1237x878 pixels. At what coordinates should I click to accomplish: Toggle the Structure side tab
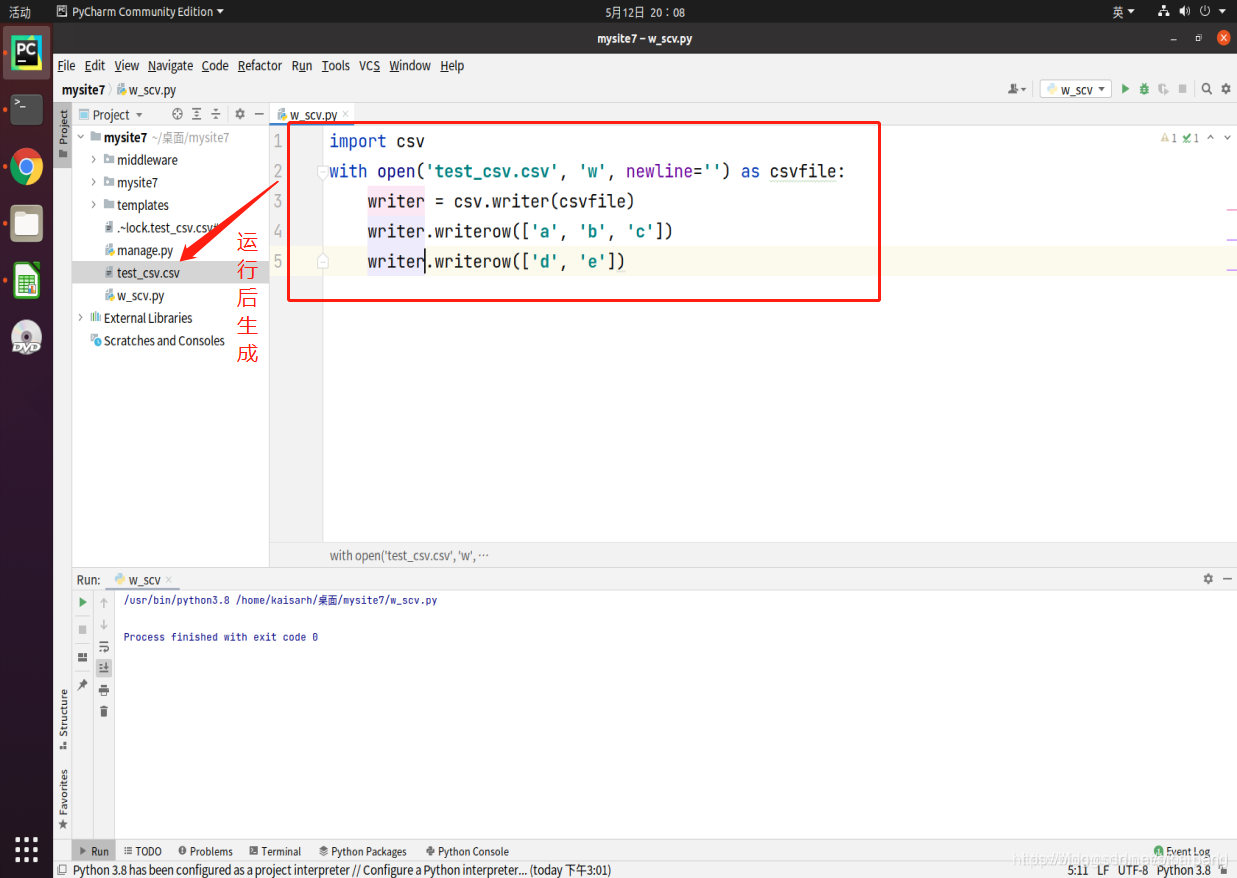click(63, 718)
